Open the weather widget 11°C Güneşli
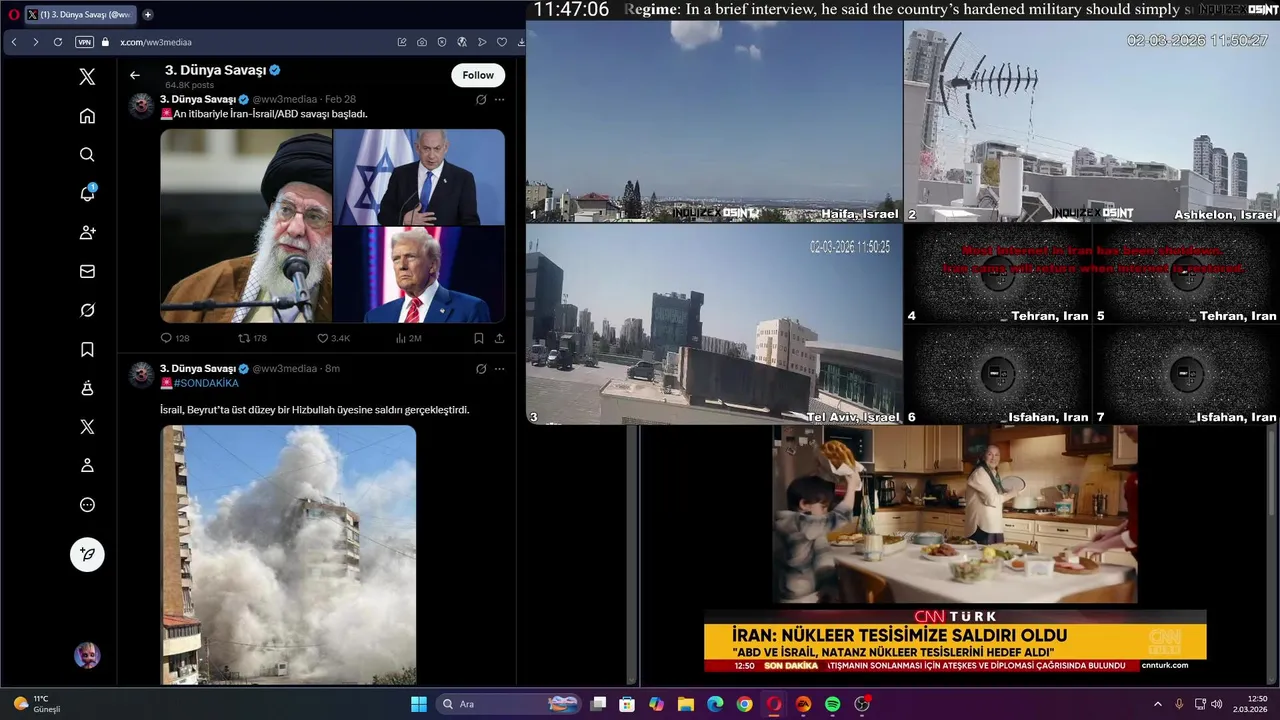Image resolution: width=1280 pixels, height=720 pixels. 37,704
